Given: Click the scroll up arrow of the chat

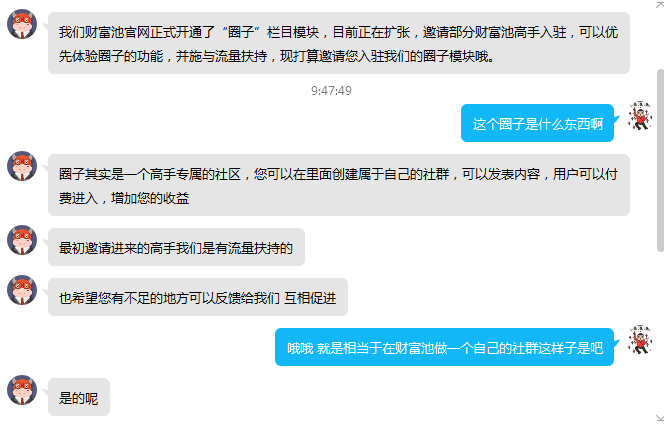Looking at the screenshot, I should coord(660,4).
